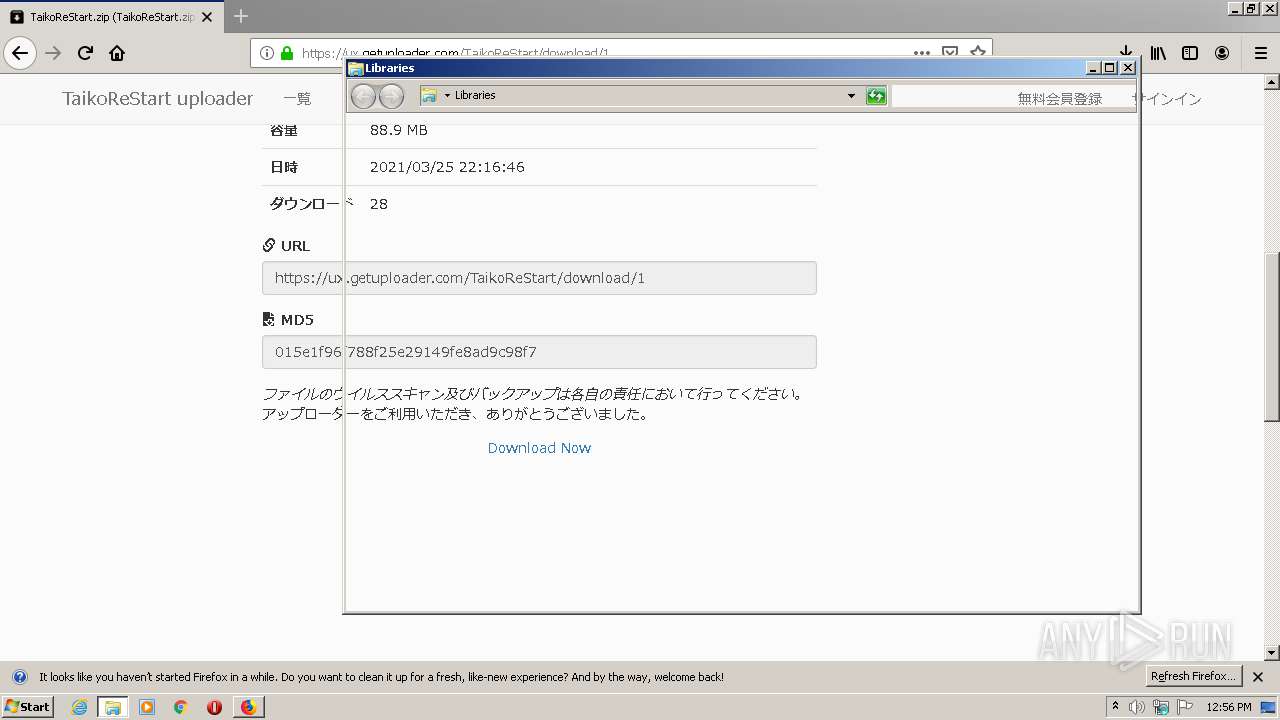The width and height of the screenshot is (1280, 720).
Task: Click the download count value 28
Action: pyautogui.click(x=378, y=204)
